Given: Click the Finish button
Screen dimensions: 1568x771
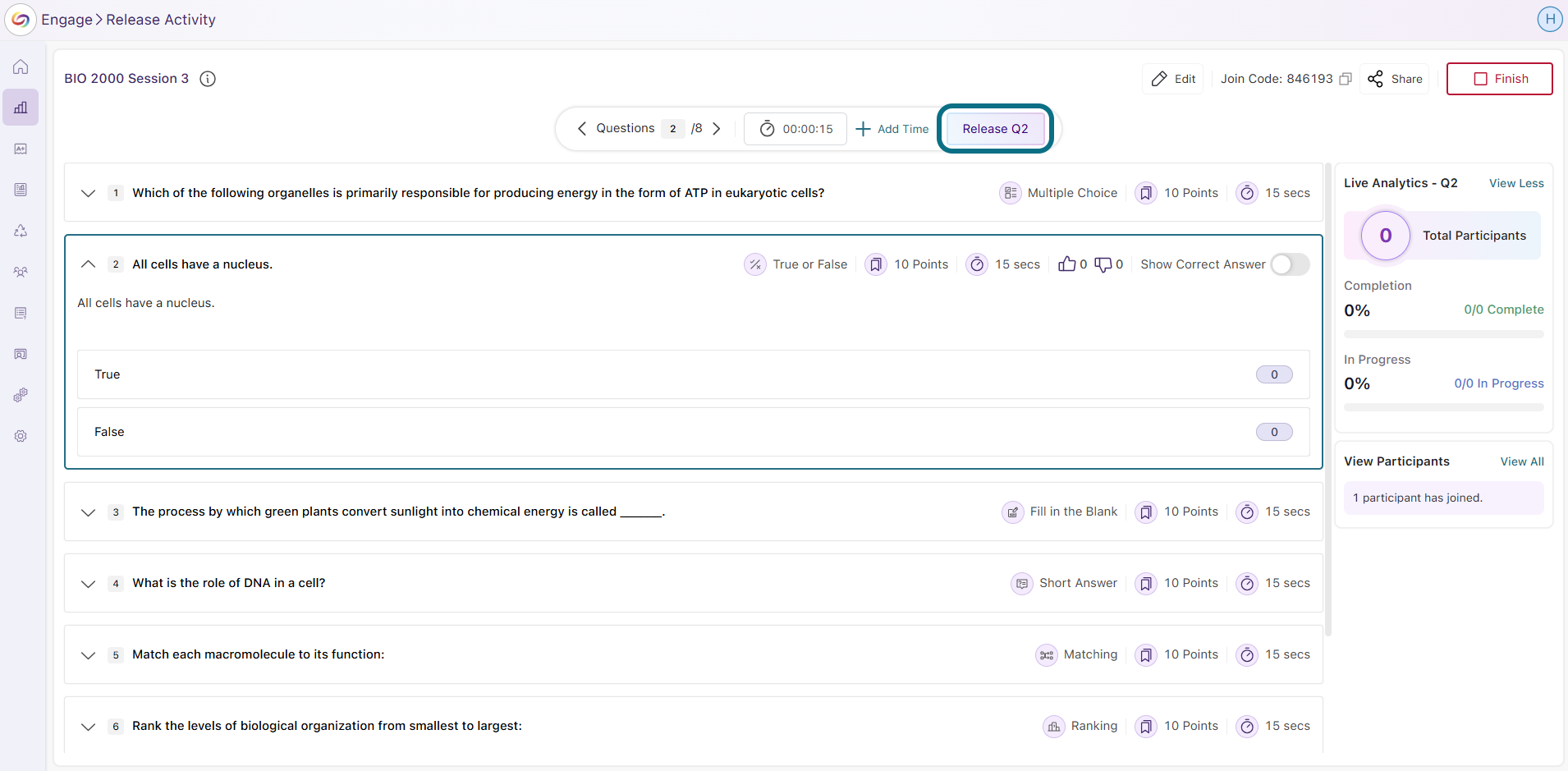Looking at the screenshot, I should tap(1499, 79).
